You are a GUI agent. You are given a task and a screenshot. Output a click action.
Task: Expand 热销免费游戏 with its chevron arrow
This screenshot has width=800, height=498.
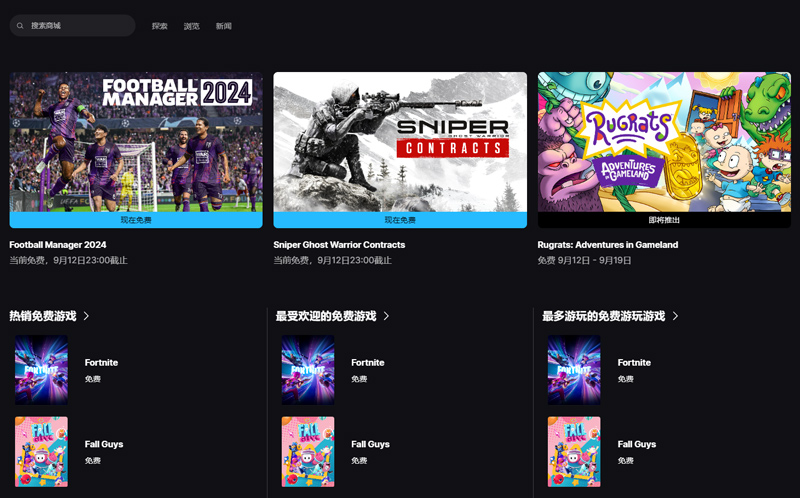[x=86, y=316]
